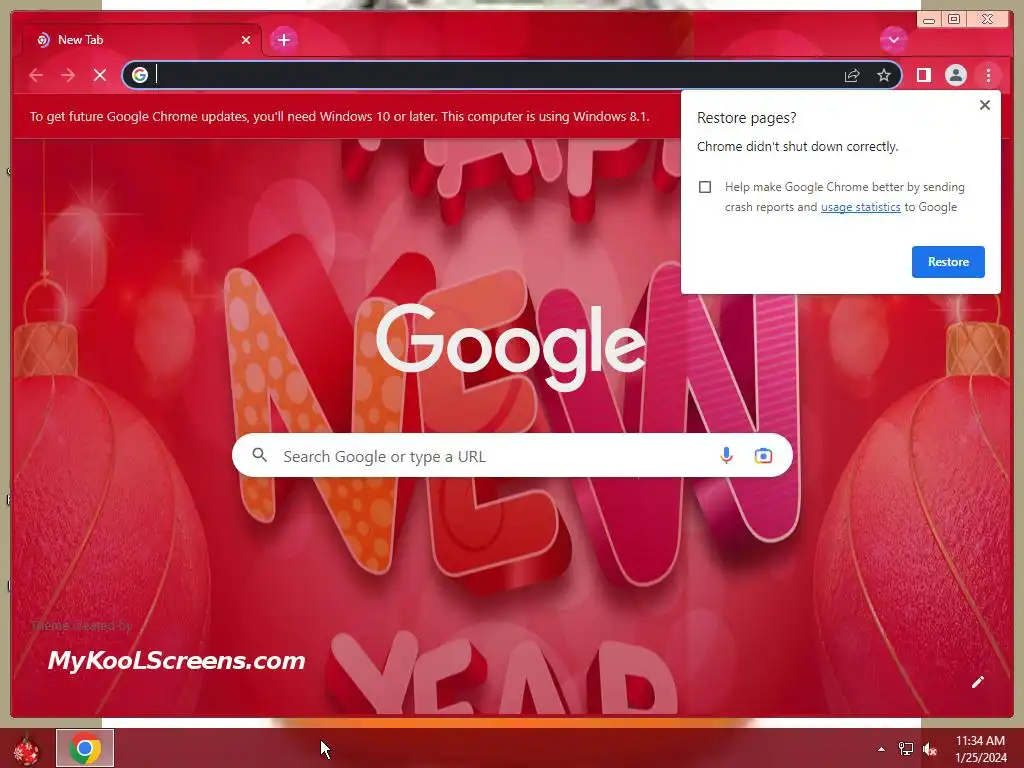Click the magnifier icon in the search box

[259, 455]
